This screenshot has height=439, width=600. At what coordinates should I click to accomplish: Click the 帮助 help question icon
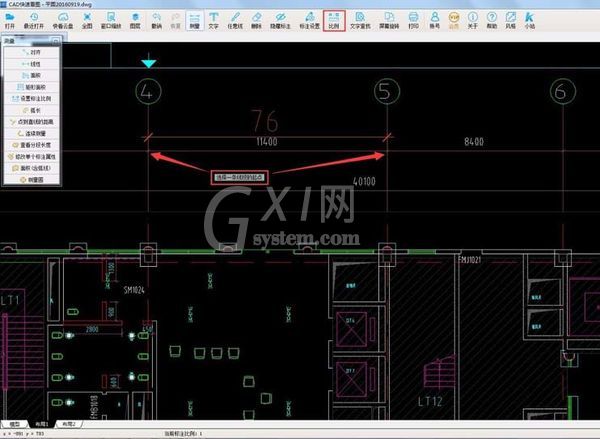[x=492, y=20]
